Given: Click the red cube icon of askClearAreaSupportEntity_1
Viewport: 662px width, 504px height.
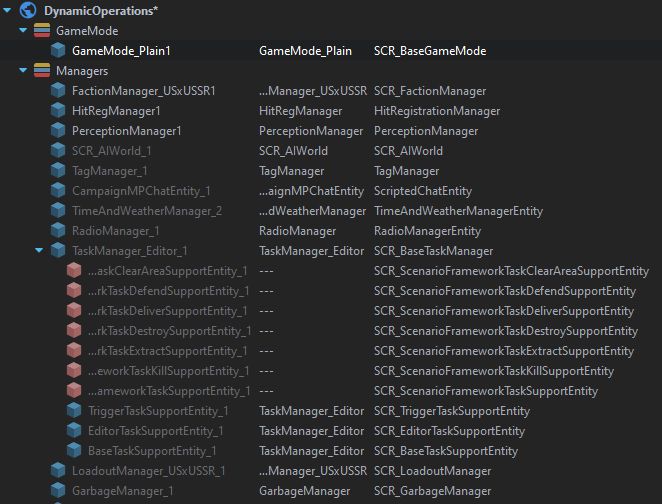Looking at the screenshot, I should click(74, 271).
